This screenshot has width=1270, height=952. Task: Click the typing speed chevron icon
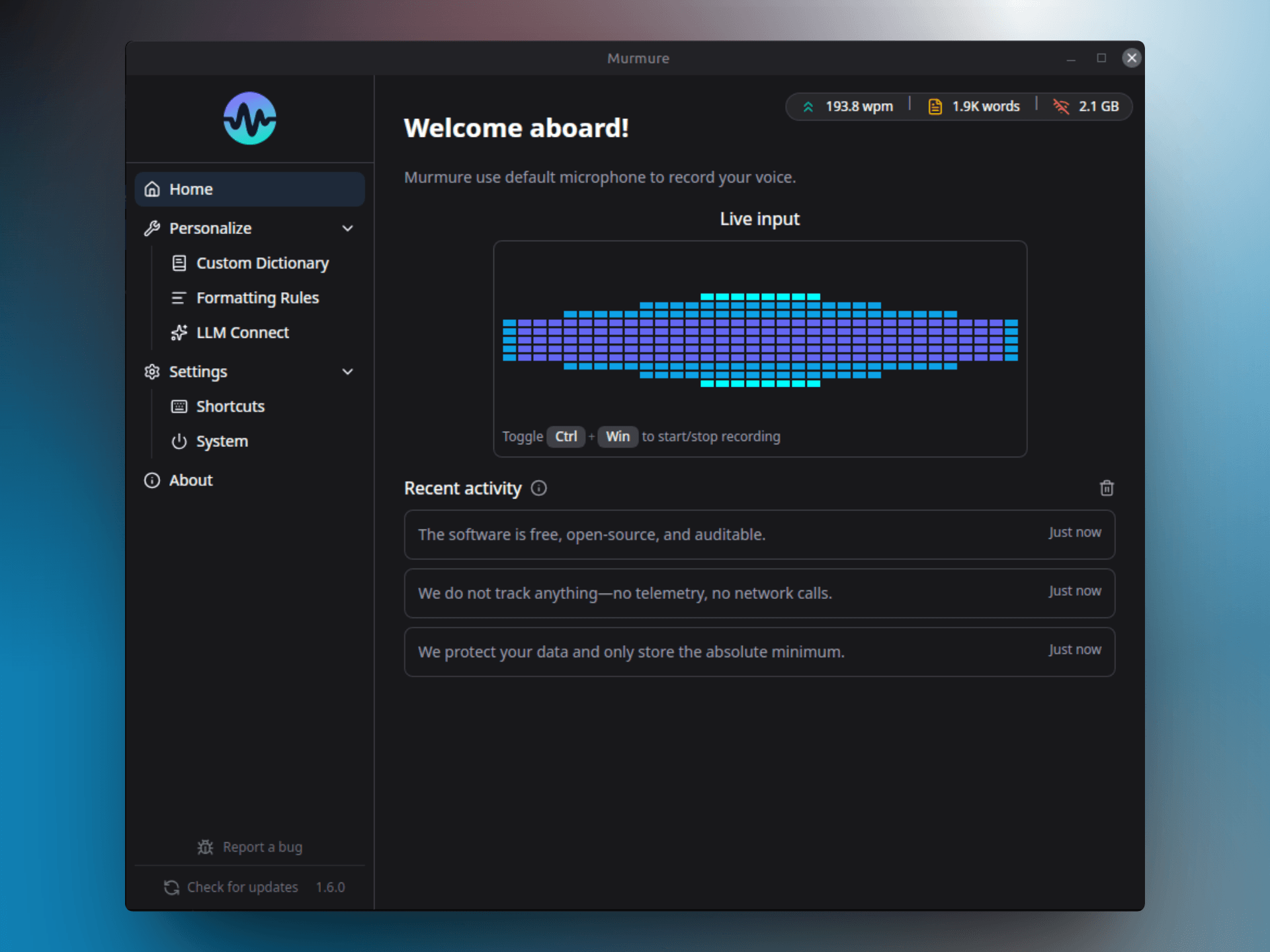(808, 106)
